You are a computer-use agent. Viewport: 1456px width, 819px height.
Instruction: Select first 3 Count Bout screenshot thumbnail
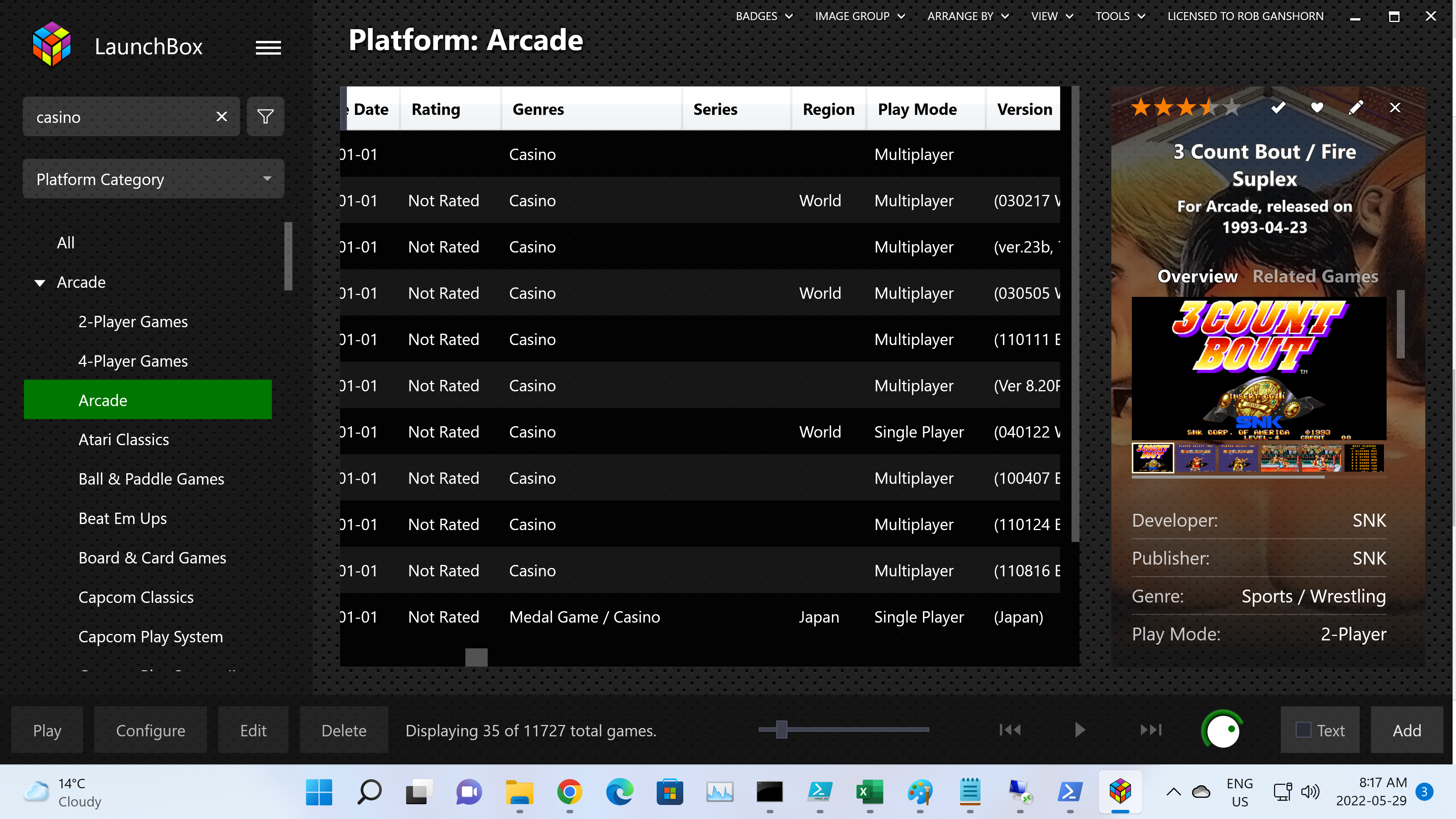pos(1153,458)
